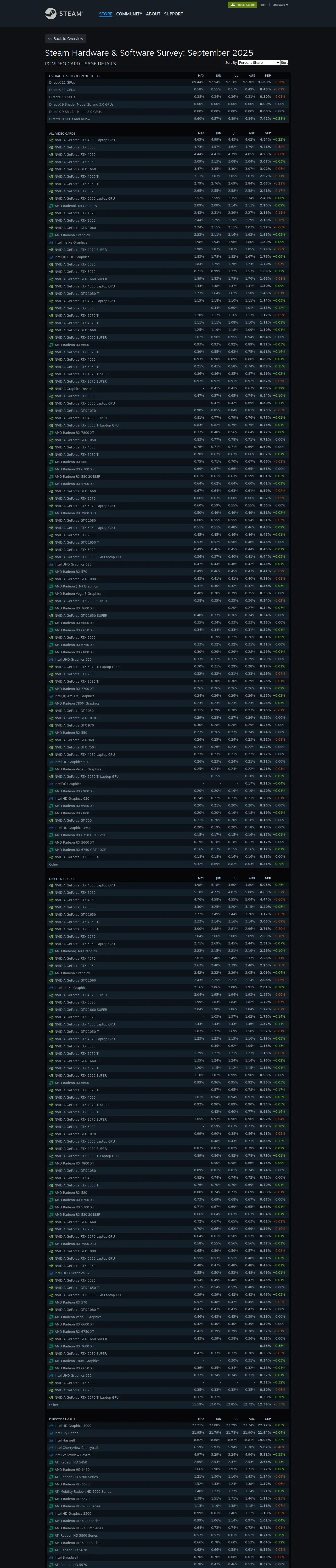Click Intel logo beside Intel Iris Xe Graphics in All Video Cards
Viewport: 336px width, 1568px height.
[51, 242]
